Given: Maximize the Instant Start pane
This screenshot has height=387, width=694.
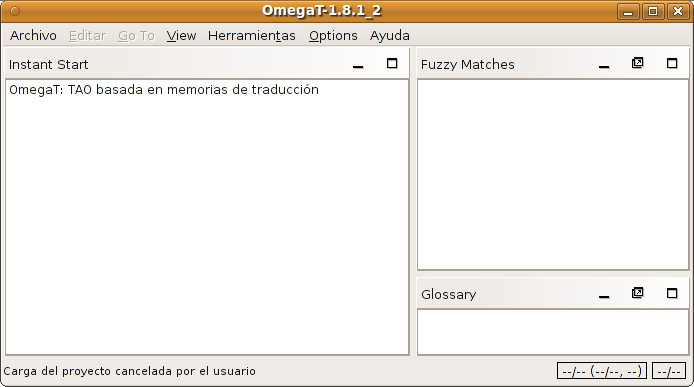Looking at the screenshot, I should (392, 64).
